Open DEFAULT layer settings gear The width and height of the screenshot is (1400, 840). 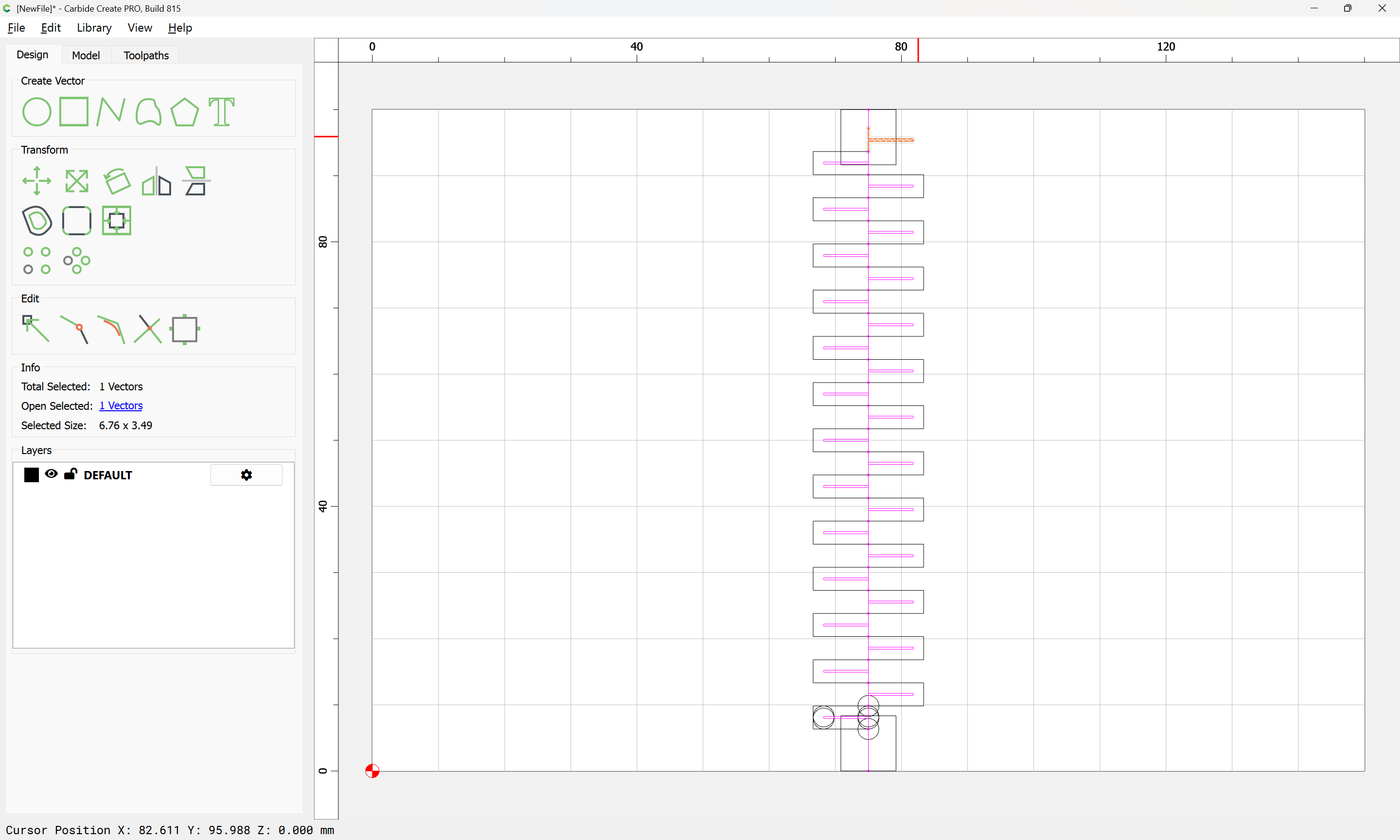coord(246,475)
